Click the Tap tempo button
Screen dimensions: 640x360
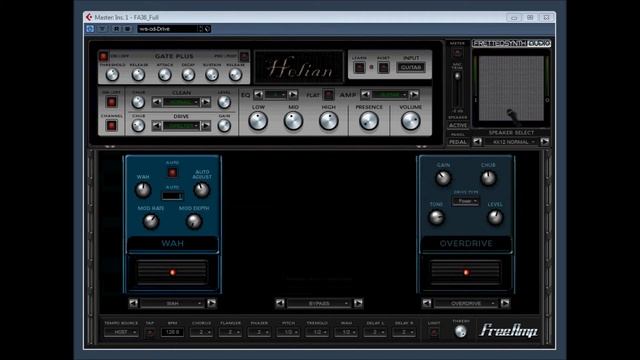[150, 332]
